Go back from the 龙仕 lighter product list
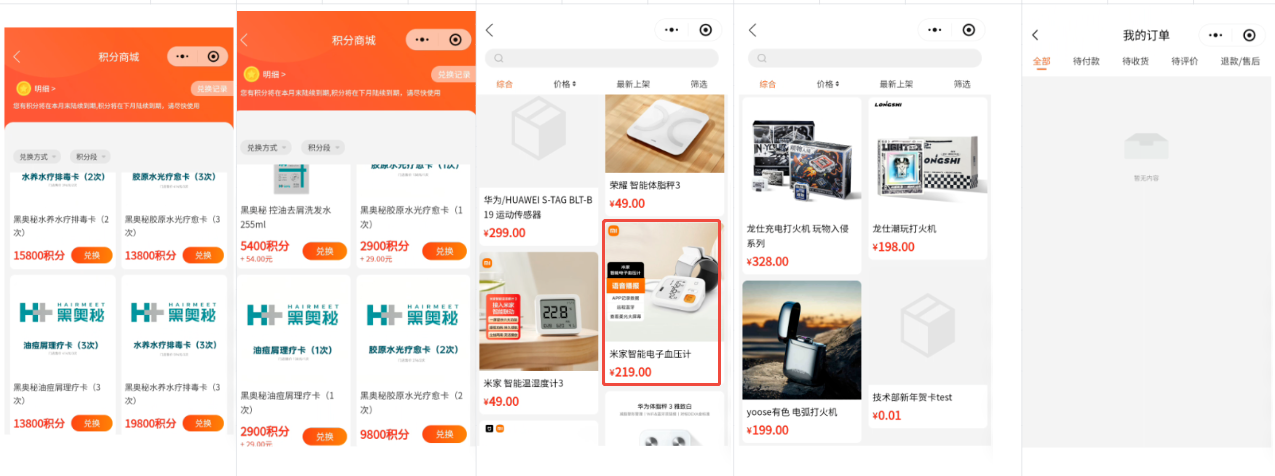This screenshot has width=1275, height=476. [753, 31]
